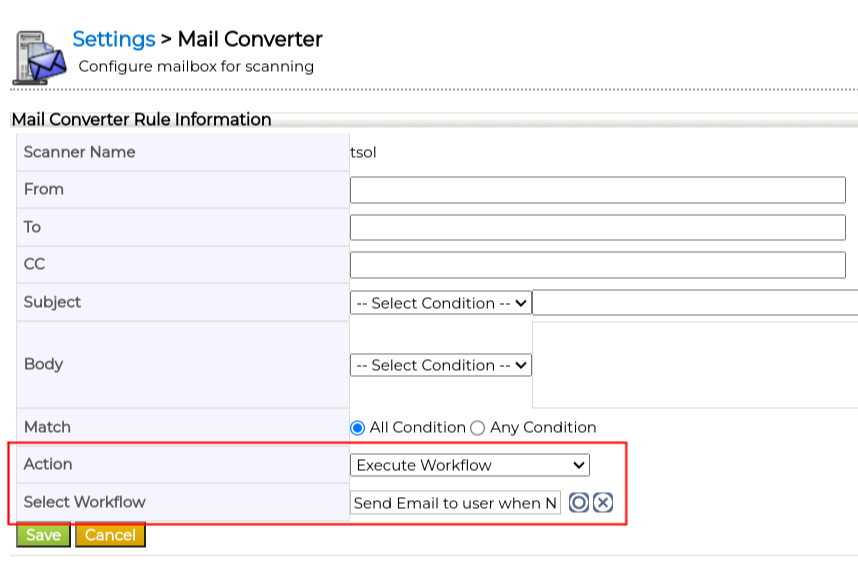The width and height of the screenshot is (858, 563).
Task: Choose the Any Condition radio button
Action: (x=477, y=428)
